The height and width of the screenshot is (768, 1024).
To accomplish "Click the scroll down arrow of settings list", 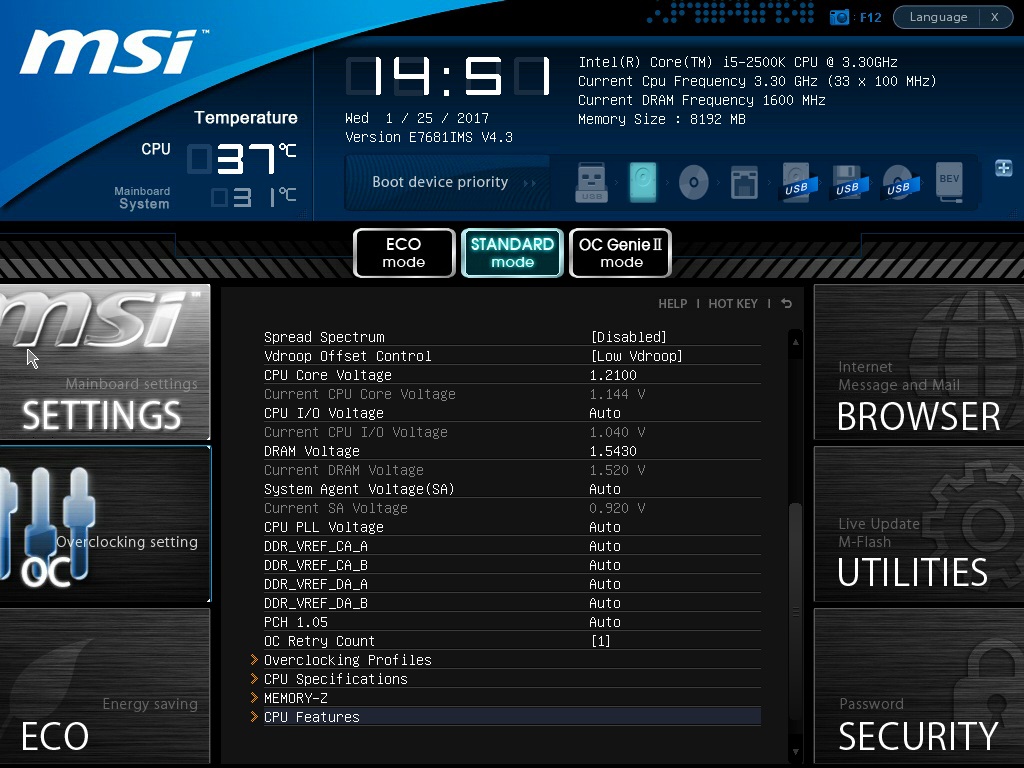I will [x=795, y=752].
